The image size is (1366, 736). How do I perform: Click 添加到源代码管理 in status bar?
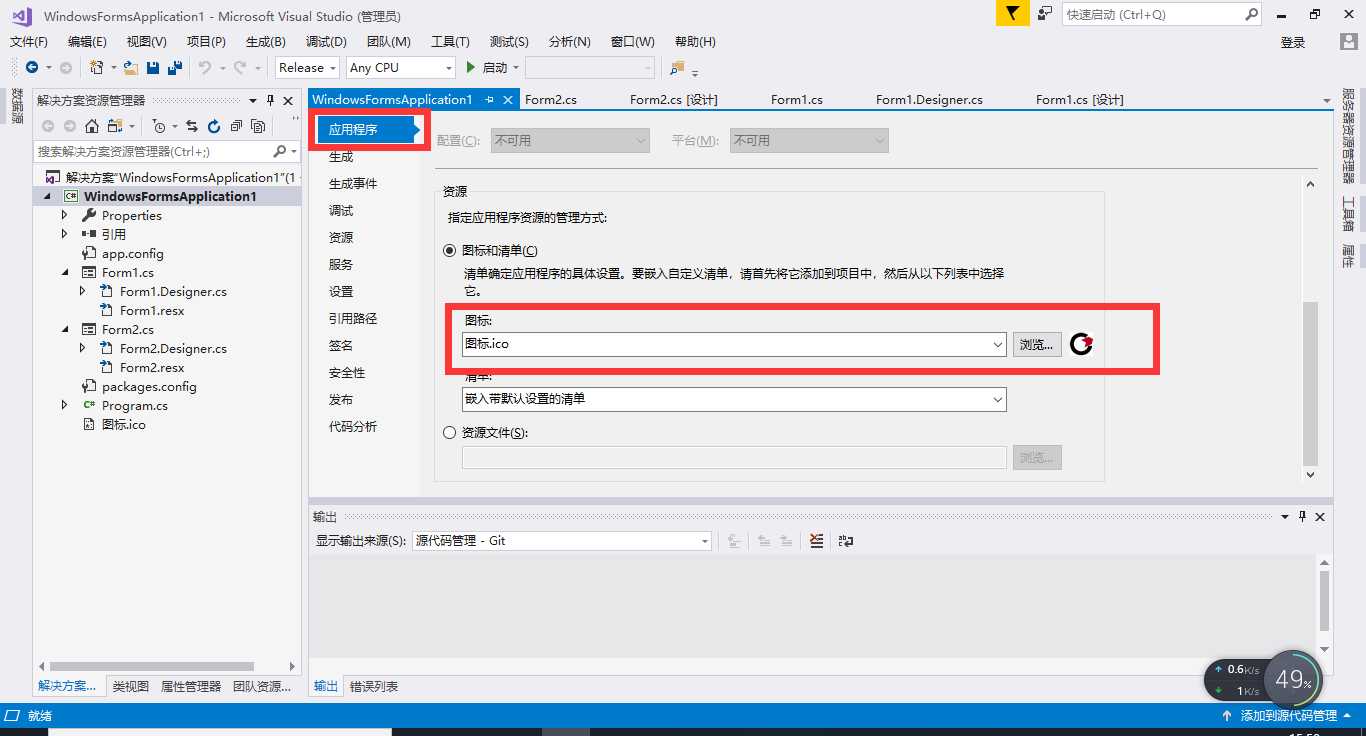point(1288,715)
